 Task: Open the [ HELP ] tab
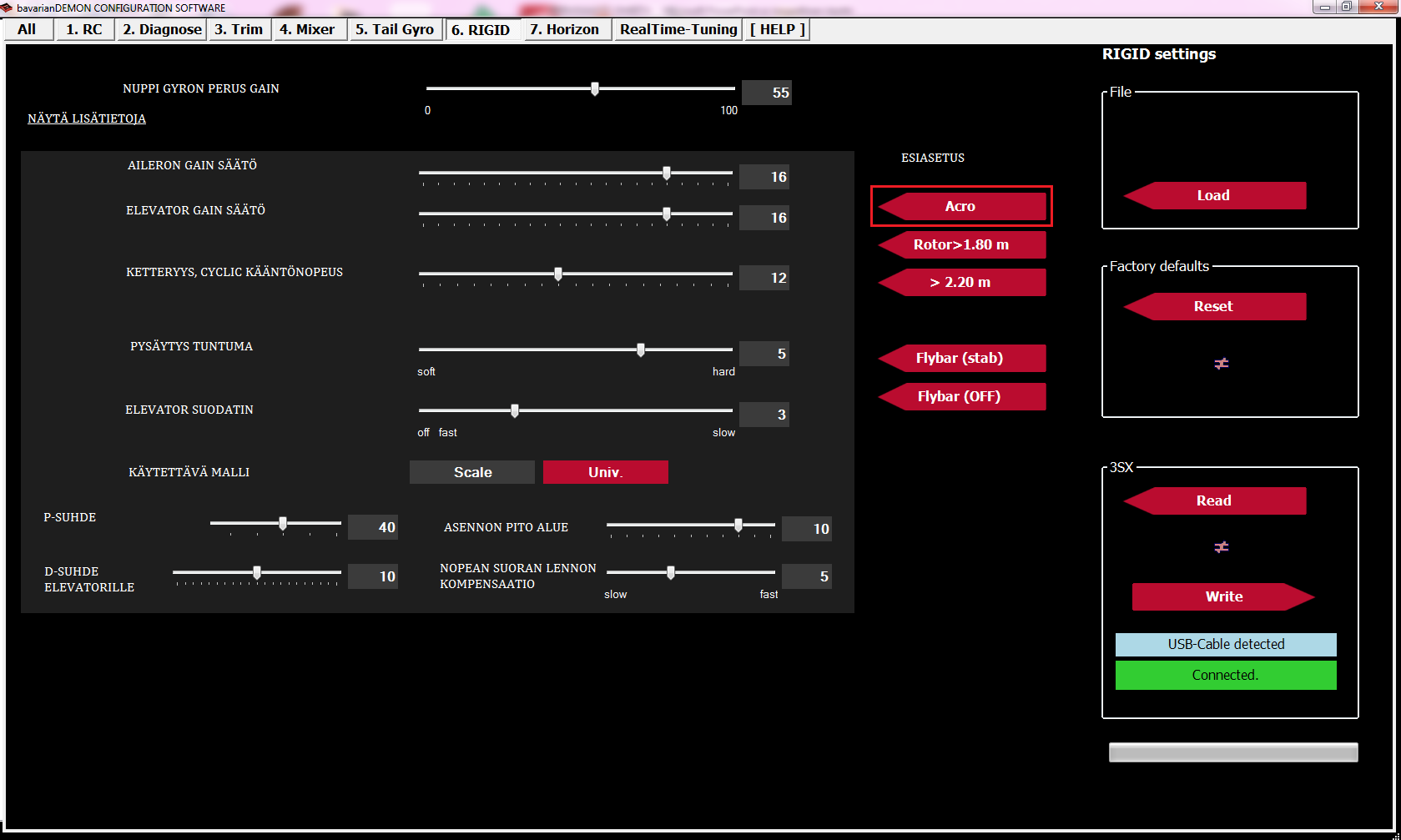(x=778, y=29)
